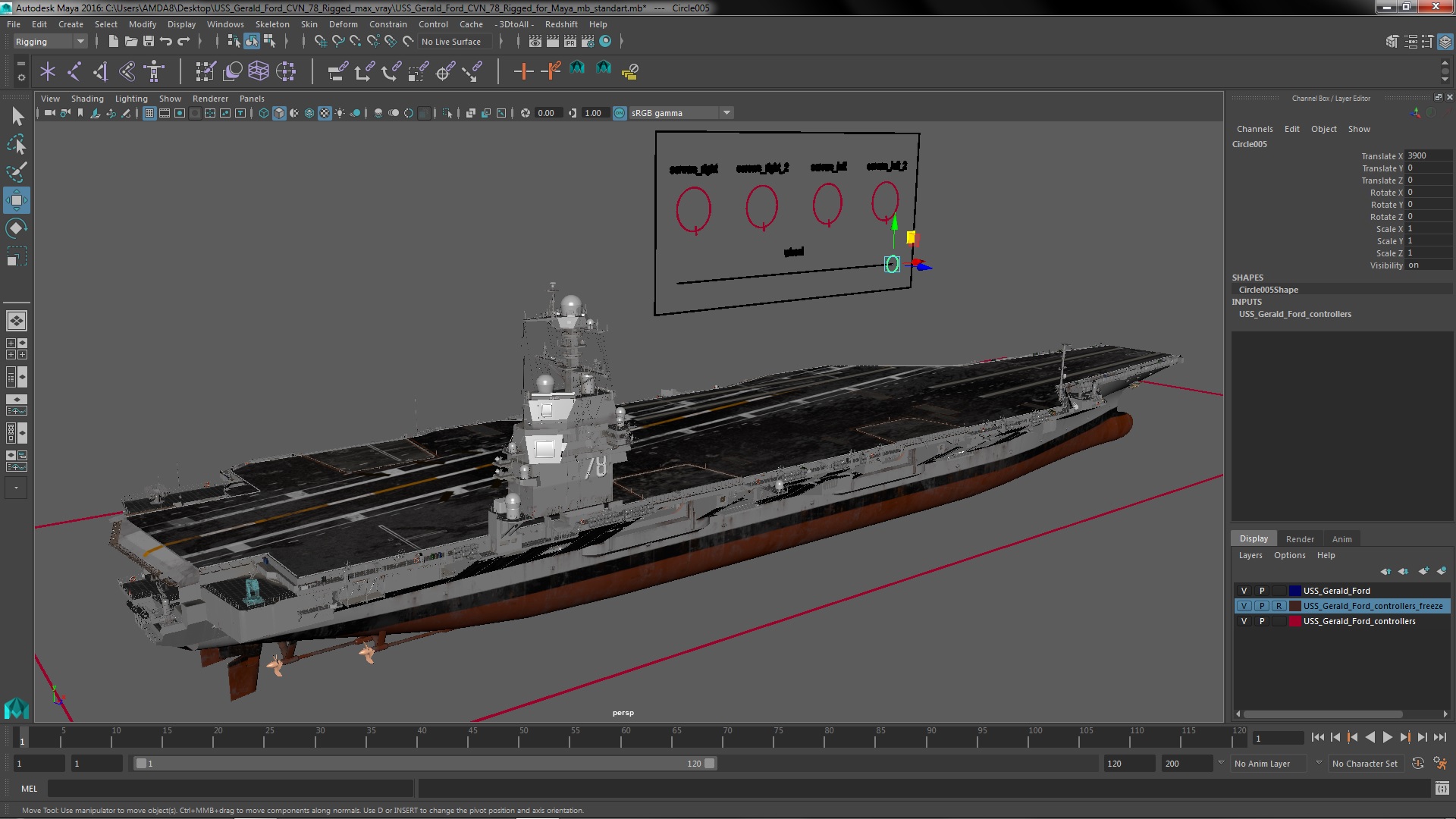
Task: Click the No Live Surface field
Action: click(454, 42)
